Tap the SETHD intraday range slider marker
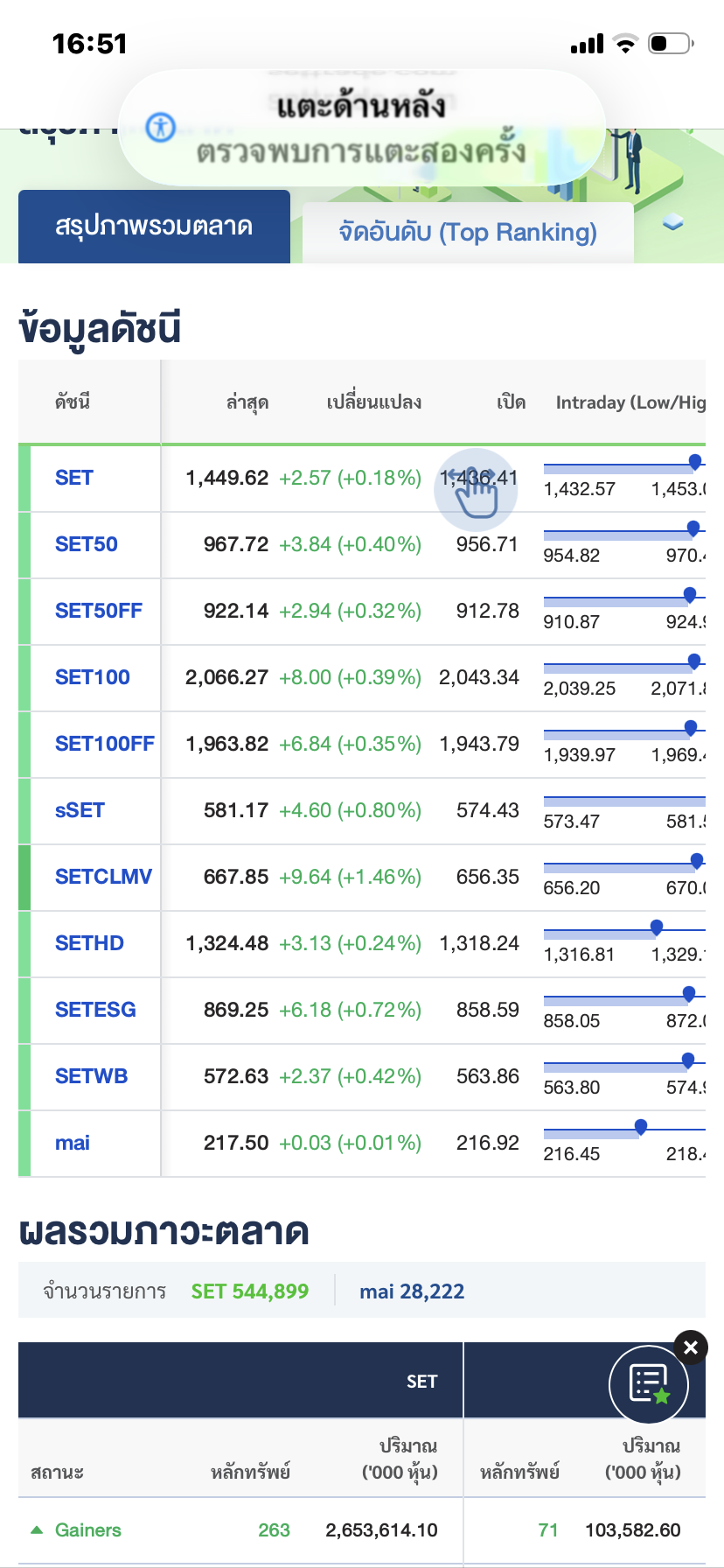Image resolution: width=724 pixels, height=1568 pixels. point(657,927)
